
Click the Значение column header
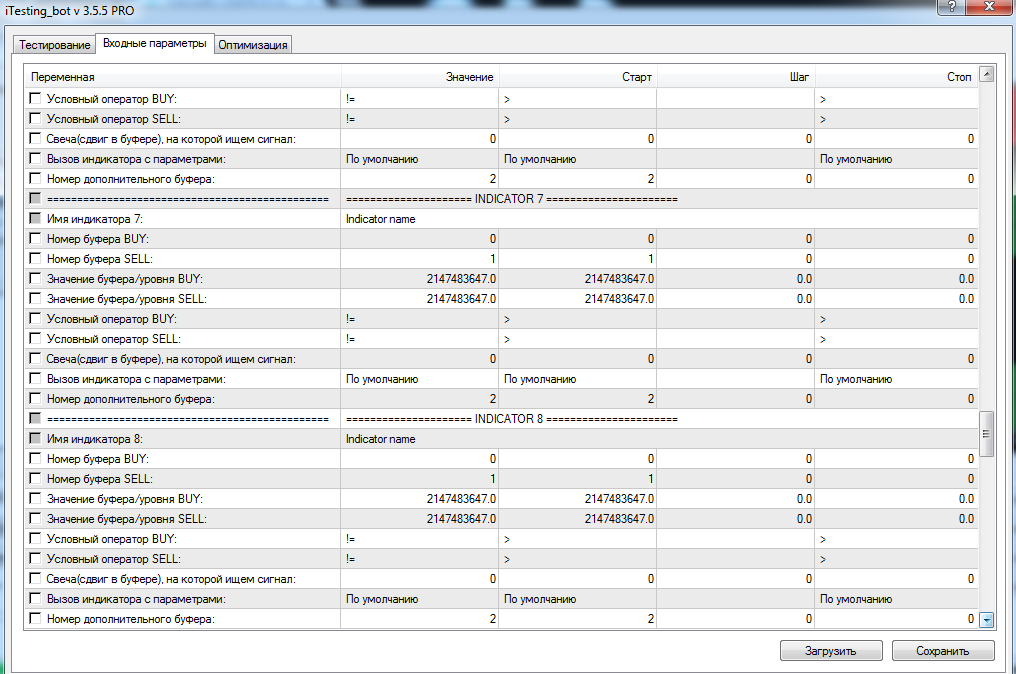click(419, 77)
